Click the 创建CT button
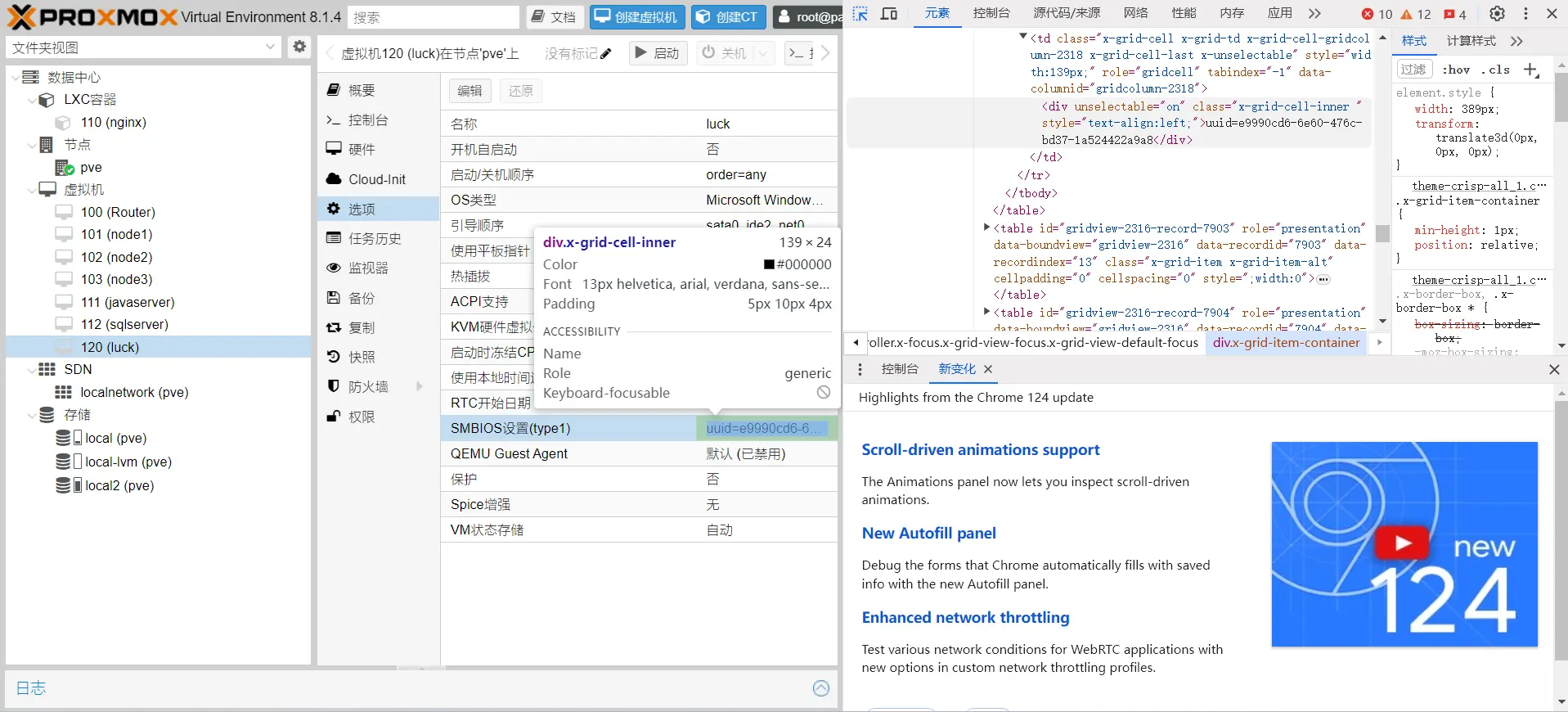 728,16
